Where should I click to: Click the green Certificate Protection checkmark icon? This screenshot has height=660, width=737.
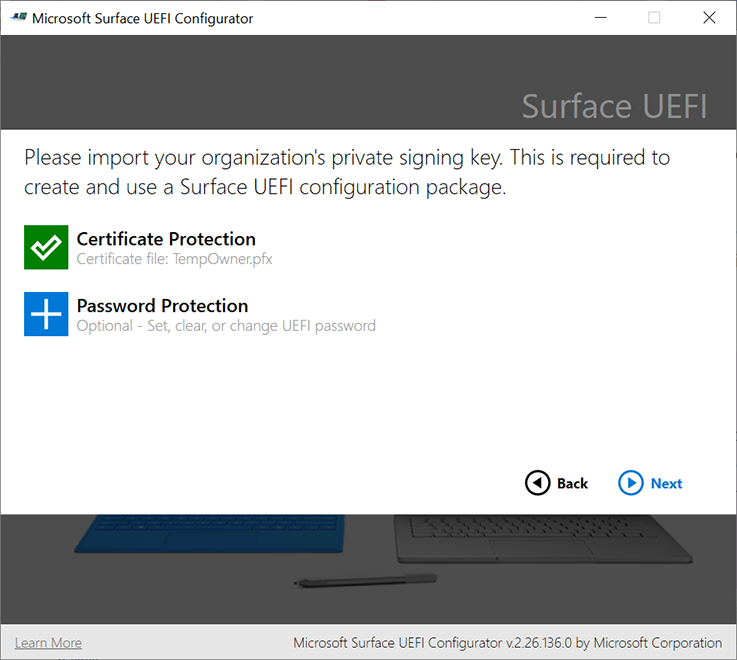pos(46,247)
